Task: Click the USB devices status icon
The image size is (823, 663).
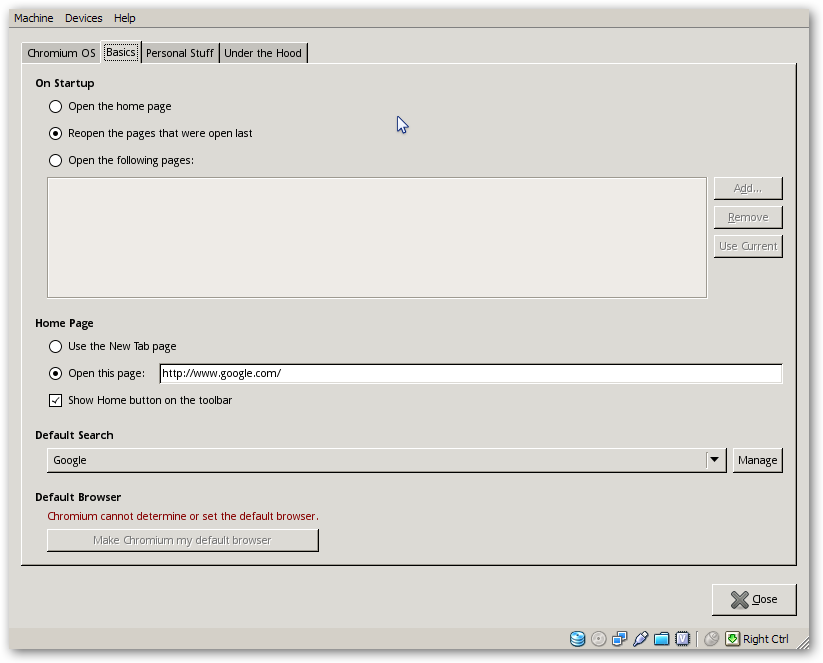Action: [x=640, y=639]
